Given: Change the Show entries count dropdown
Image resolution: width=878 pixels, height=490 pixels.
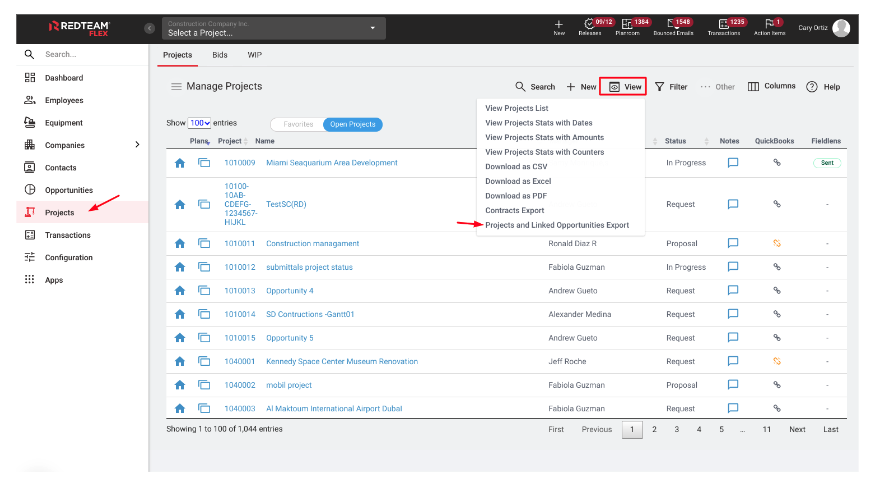Looking at the screenshot, I should (x=199, y=124).
